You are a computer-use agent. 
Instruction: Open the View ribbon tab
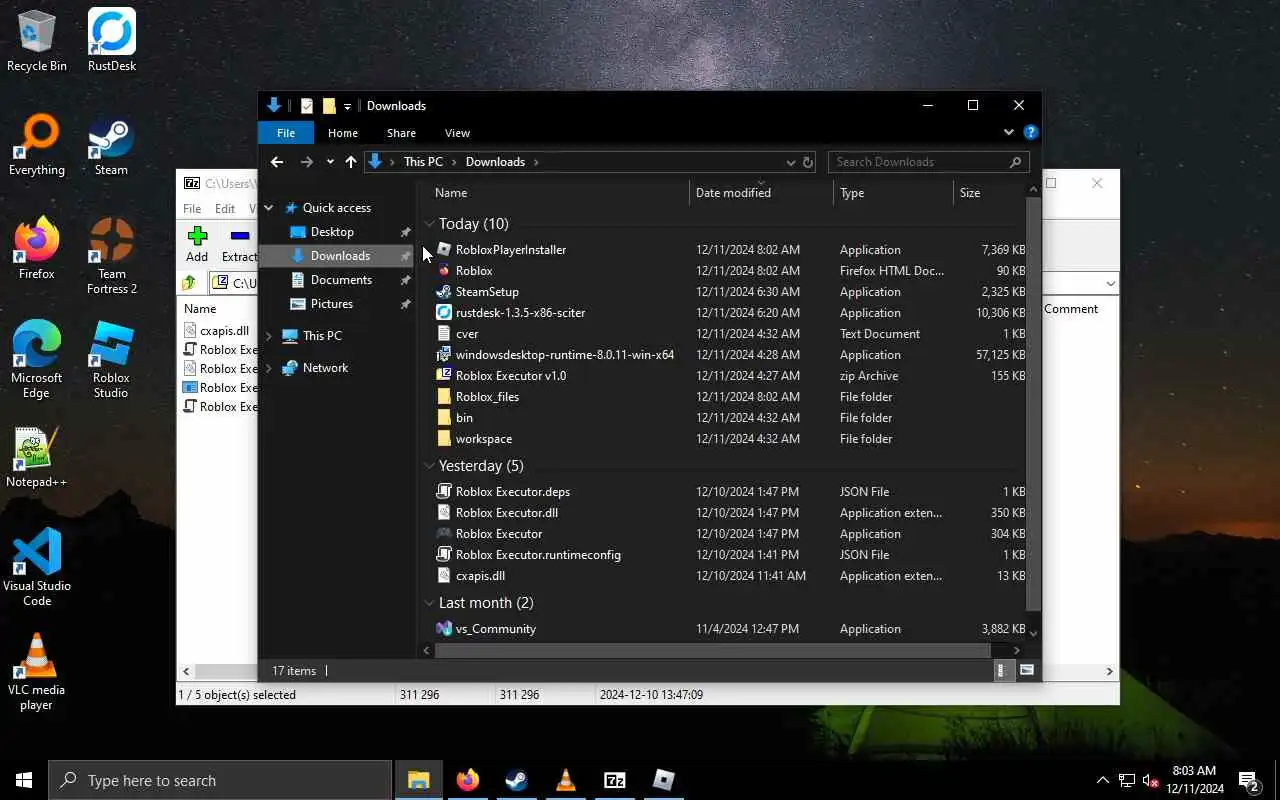click(457, 133)
